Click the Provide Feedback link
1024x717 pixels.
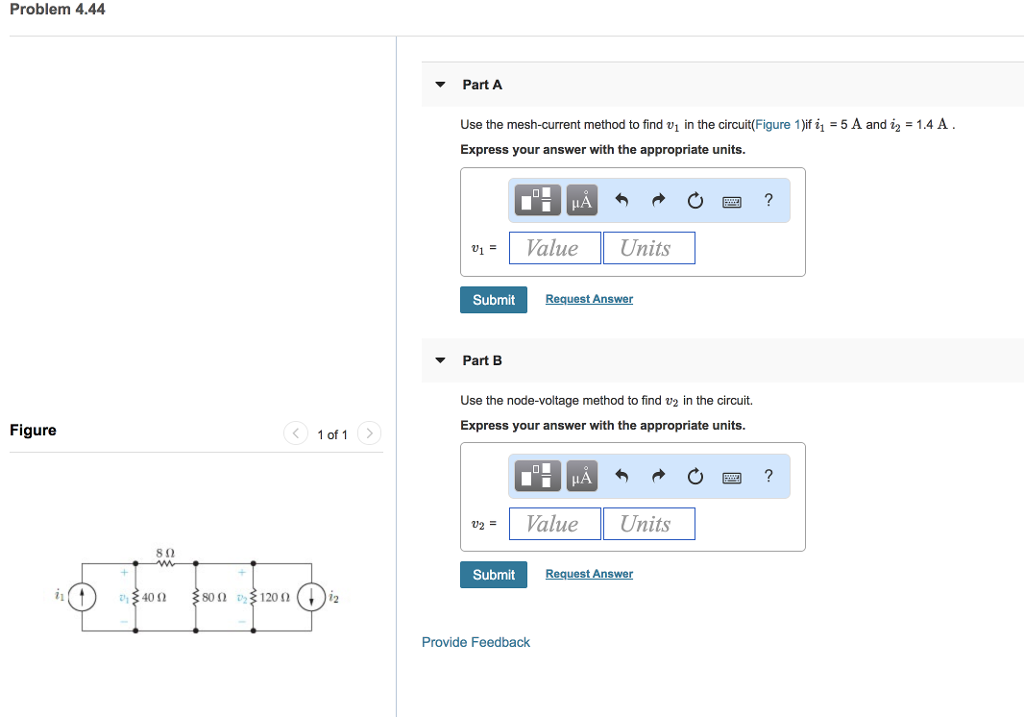(475, 641)
